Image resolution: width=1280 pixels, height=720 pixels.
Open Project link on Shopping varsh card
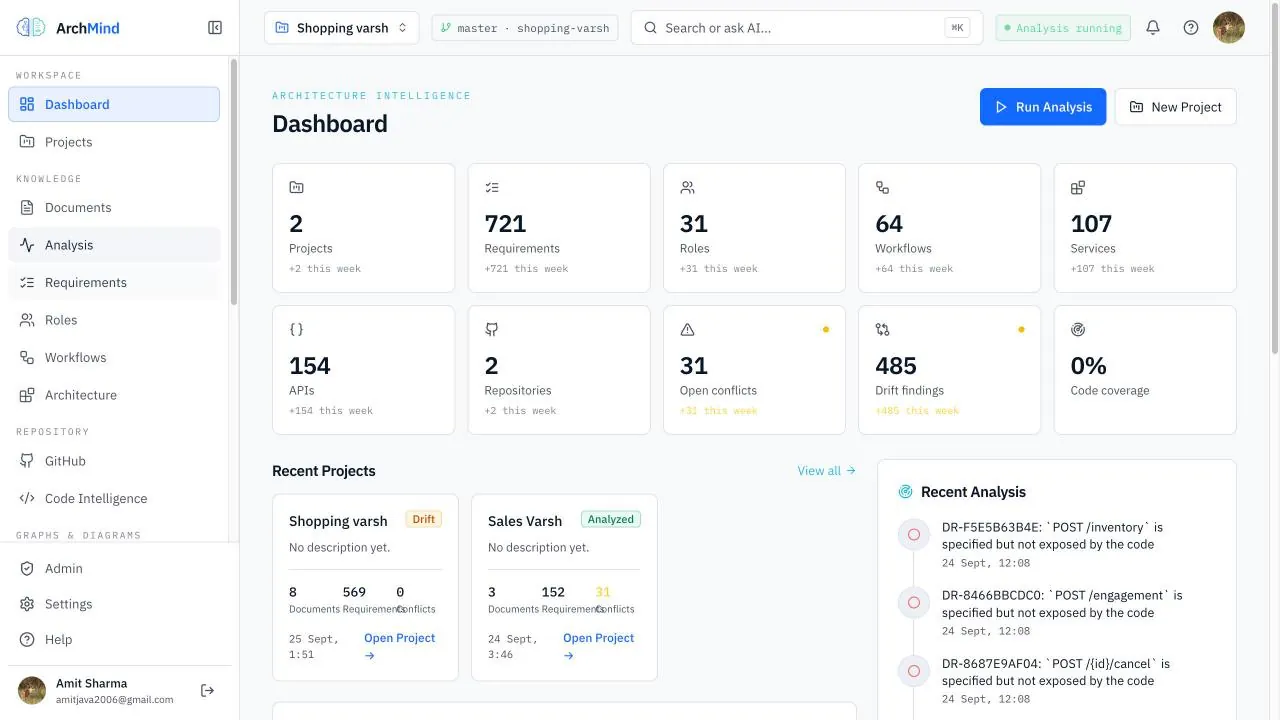coord(400,646)
